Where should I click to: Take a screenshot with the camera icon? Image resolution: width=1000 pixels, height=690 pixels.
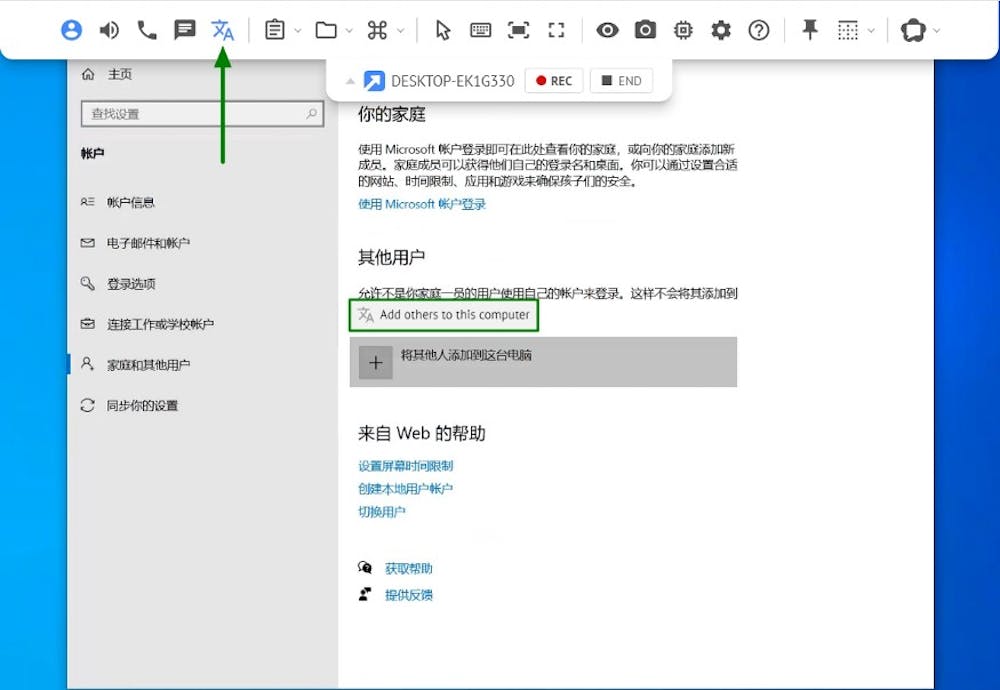645,30
